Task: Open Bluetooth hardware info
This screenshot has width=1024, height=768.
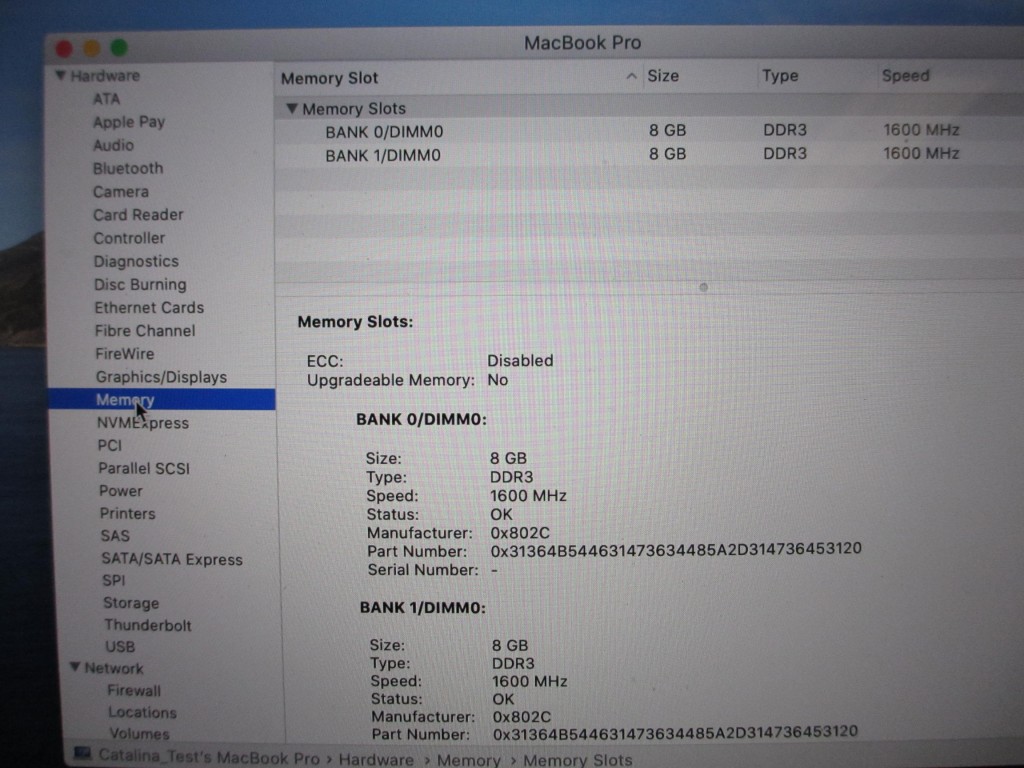Action: click(127, 168)
